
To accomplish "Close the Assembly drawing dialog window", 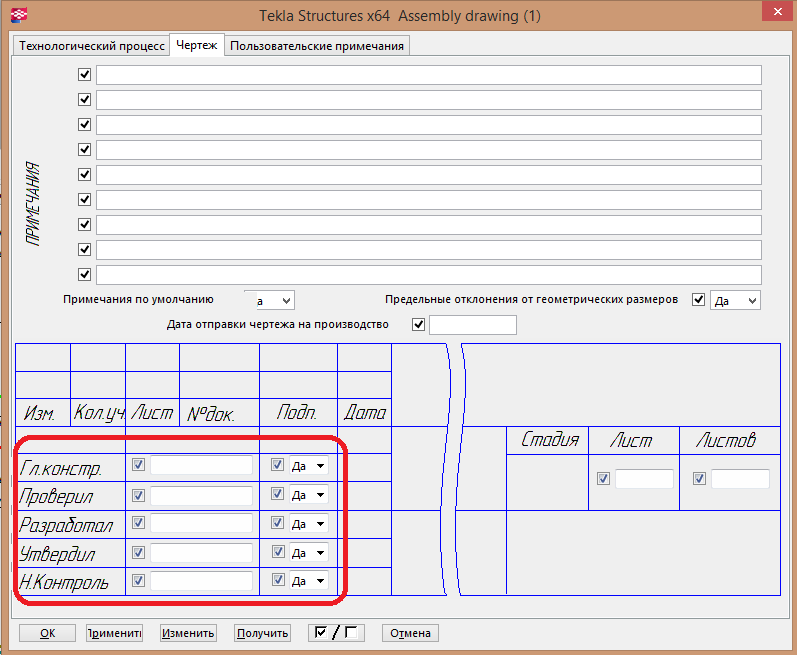I will click(x=768, y=13).
